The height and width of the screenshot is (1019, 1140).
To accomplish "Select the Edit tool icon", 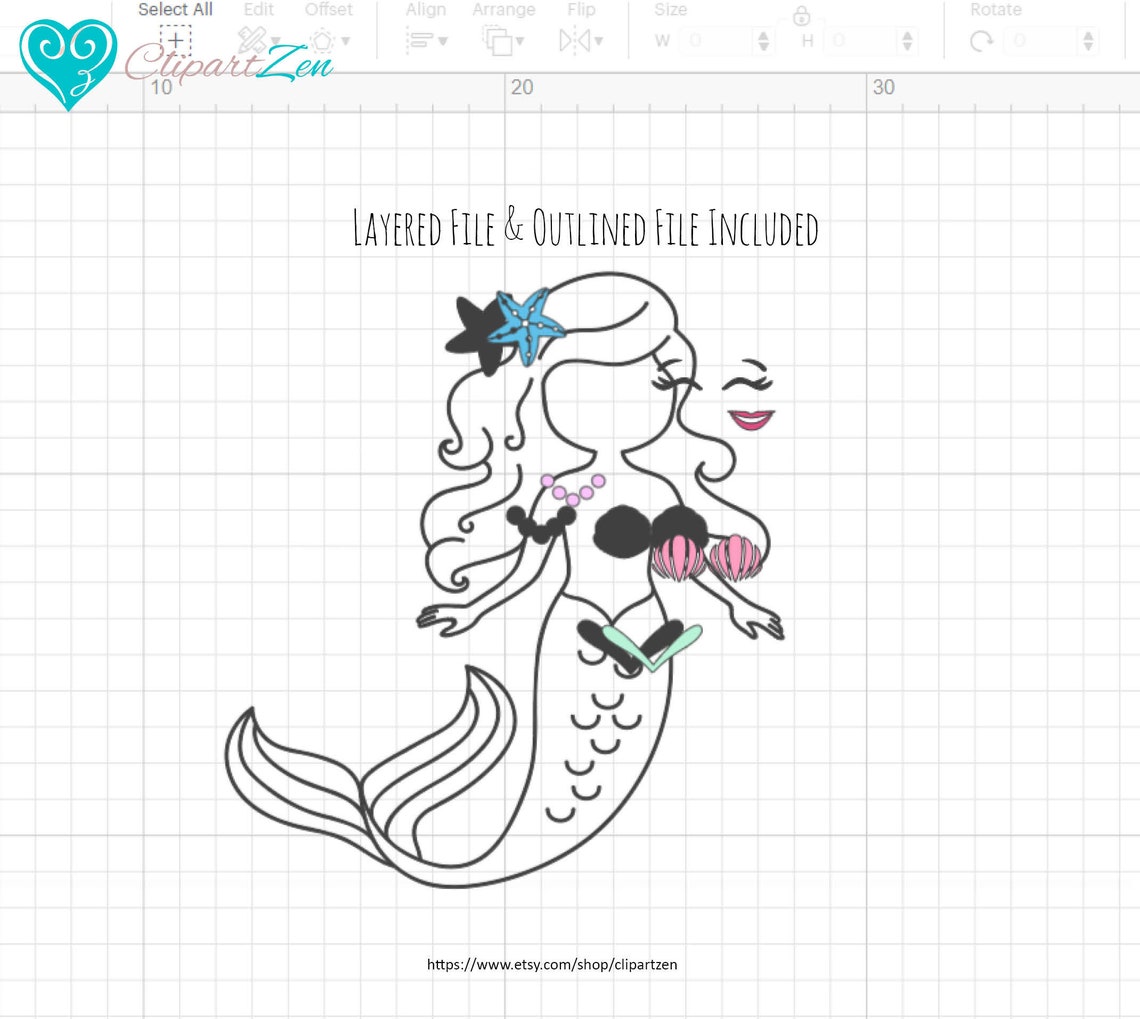I will 253,42.
